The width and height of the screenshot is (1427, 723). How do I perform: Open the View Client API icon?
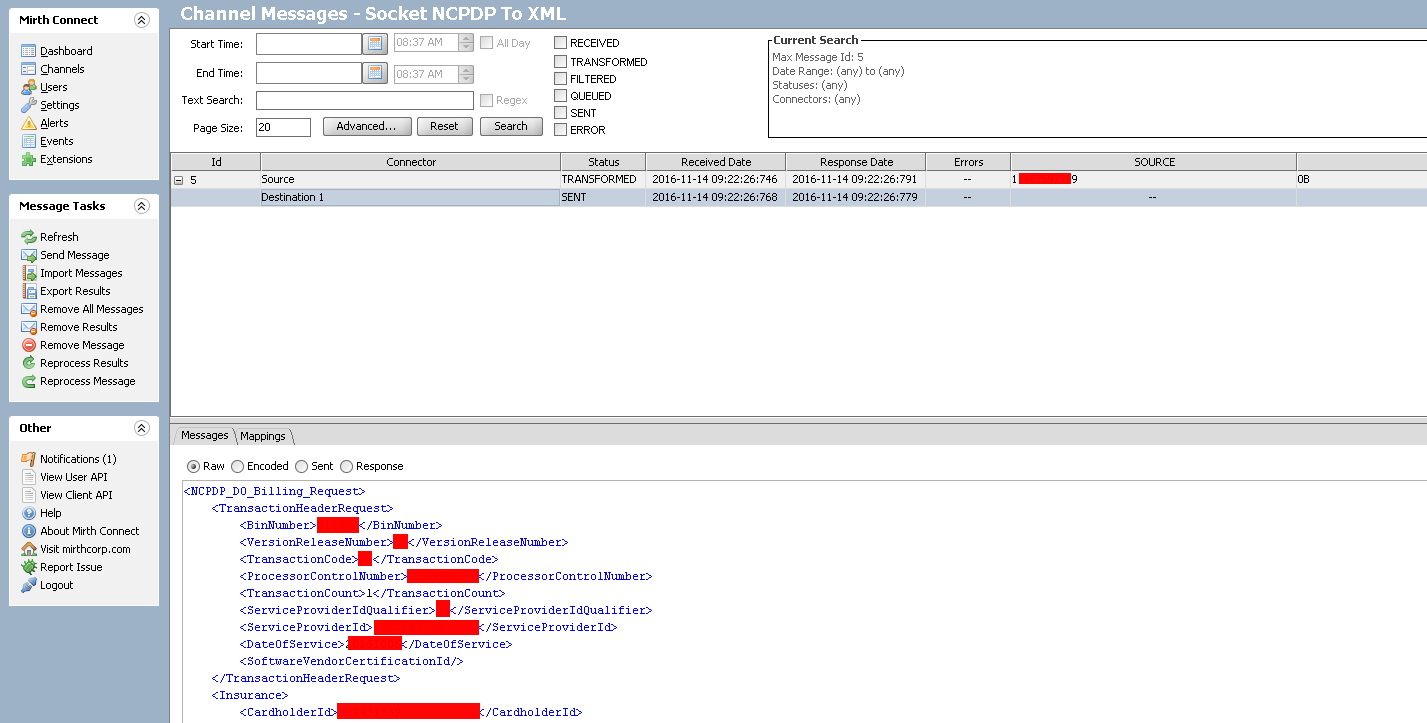(x=29, y=495)
